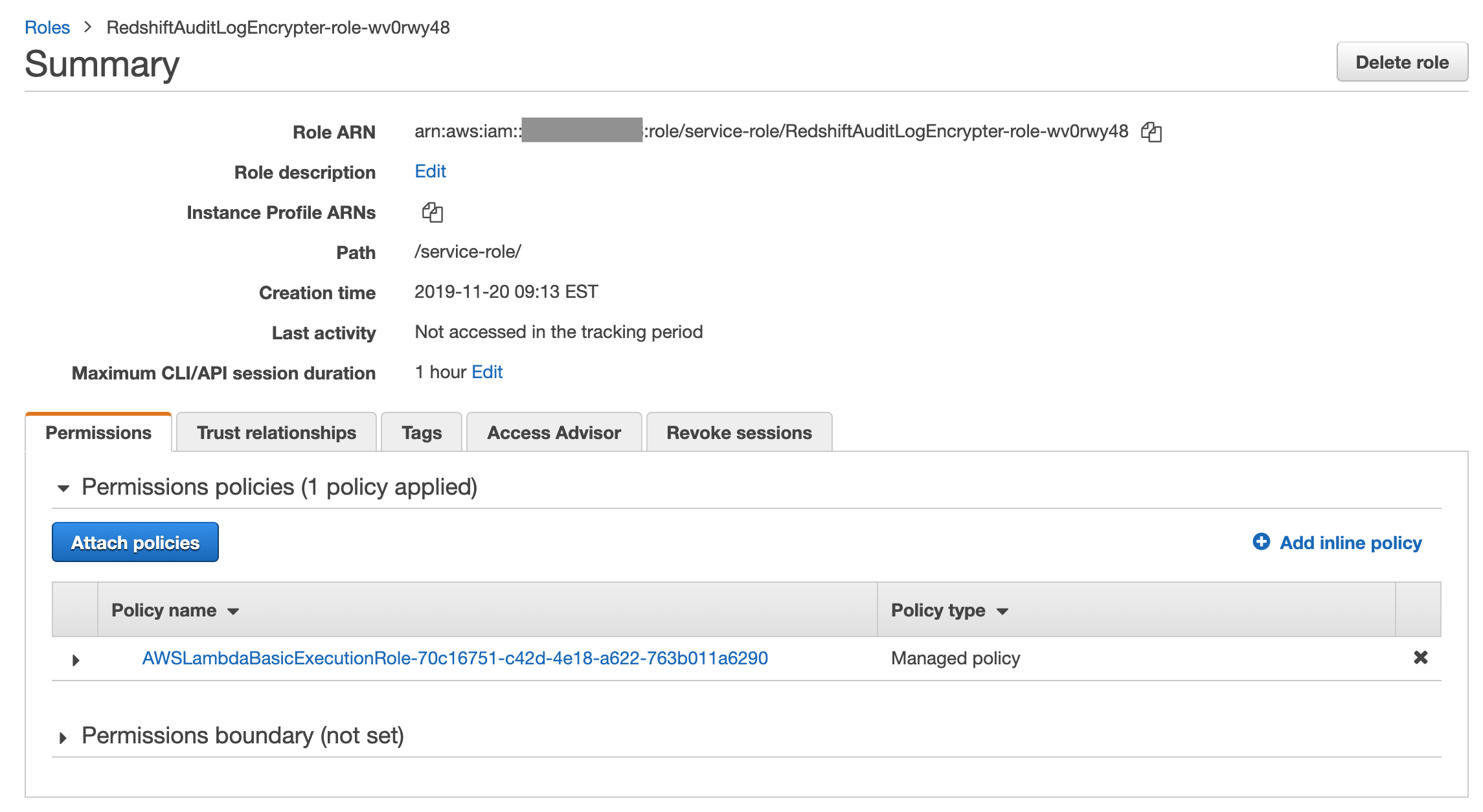
Task: Go to the Revoke sessions tab
Action: coord(739,433)
